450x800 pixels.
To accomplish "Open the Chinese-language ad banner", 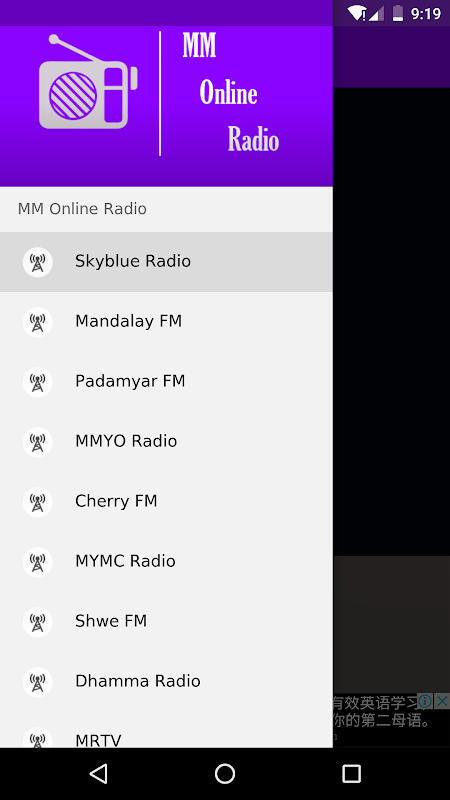I will coord(391,720).
